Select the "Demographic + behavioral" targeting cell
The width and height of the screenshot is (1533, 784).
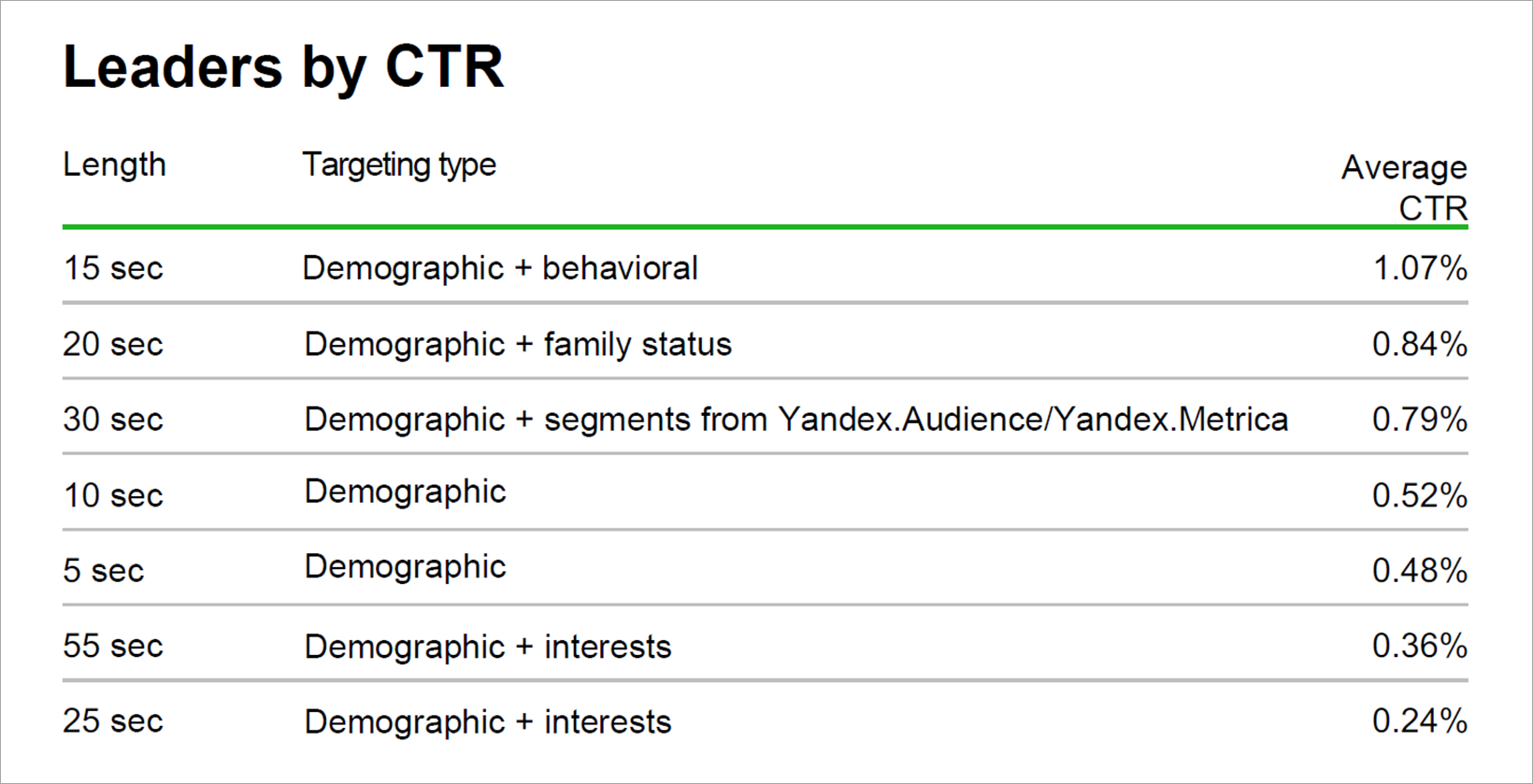[x=500, y=268]
